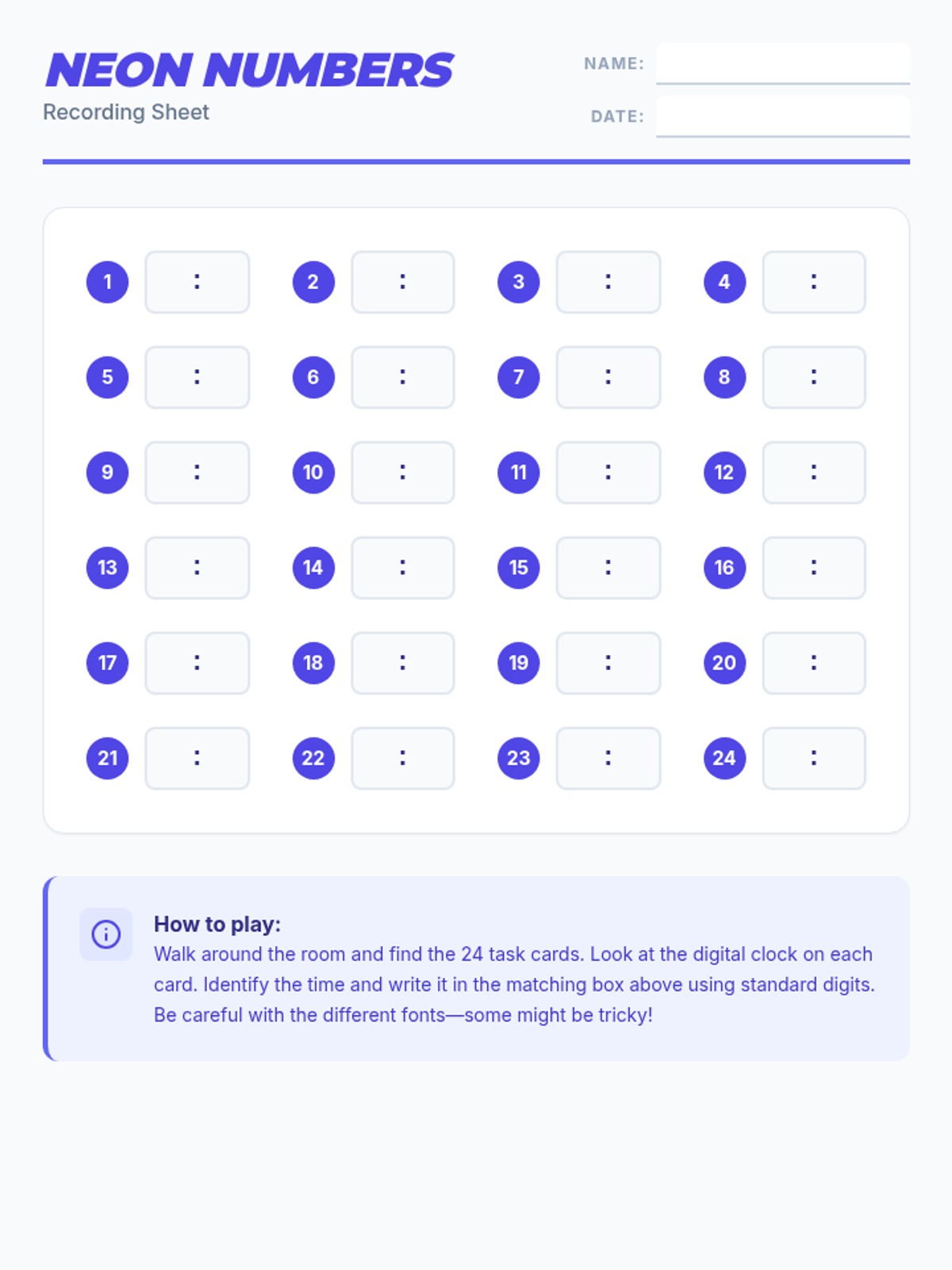
Task: Select the answer box for card 16
Action: tap(814, 568)
